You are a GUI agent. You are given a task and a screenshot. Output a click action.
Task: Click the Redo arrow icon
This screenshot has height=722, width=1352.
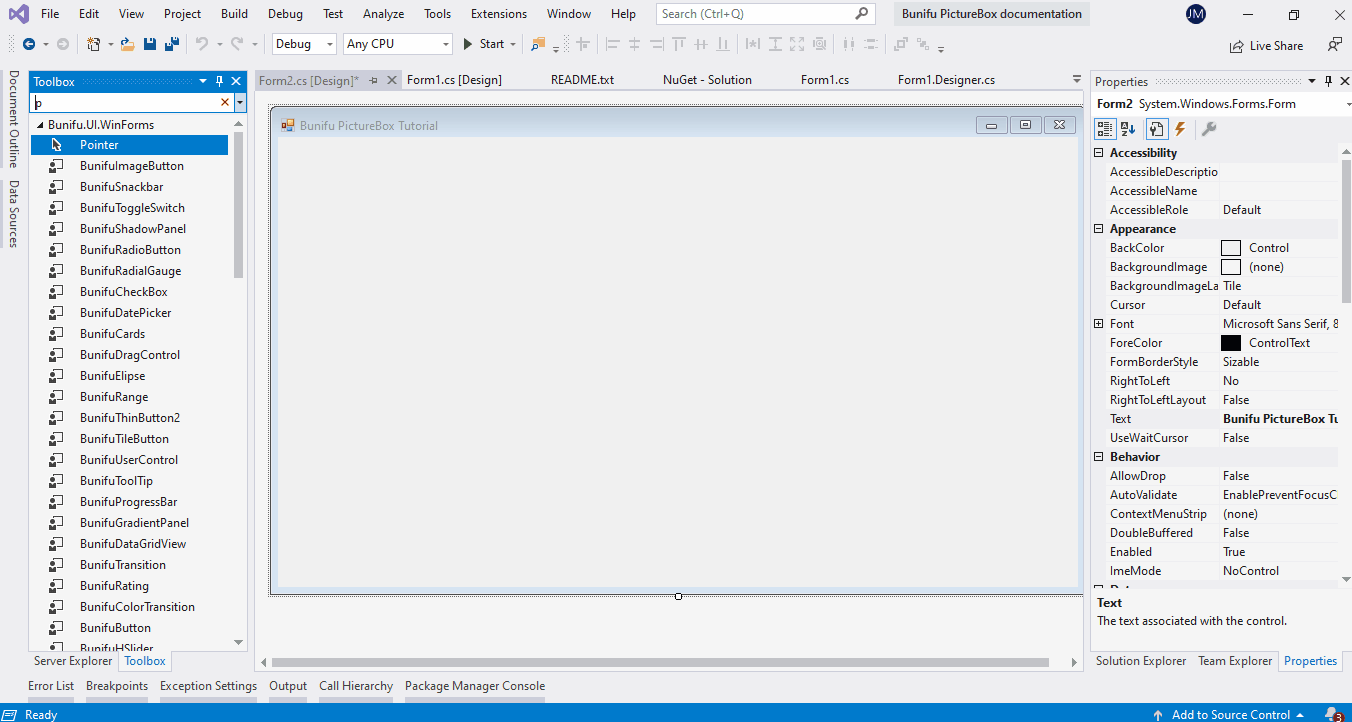coord(237,44)
